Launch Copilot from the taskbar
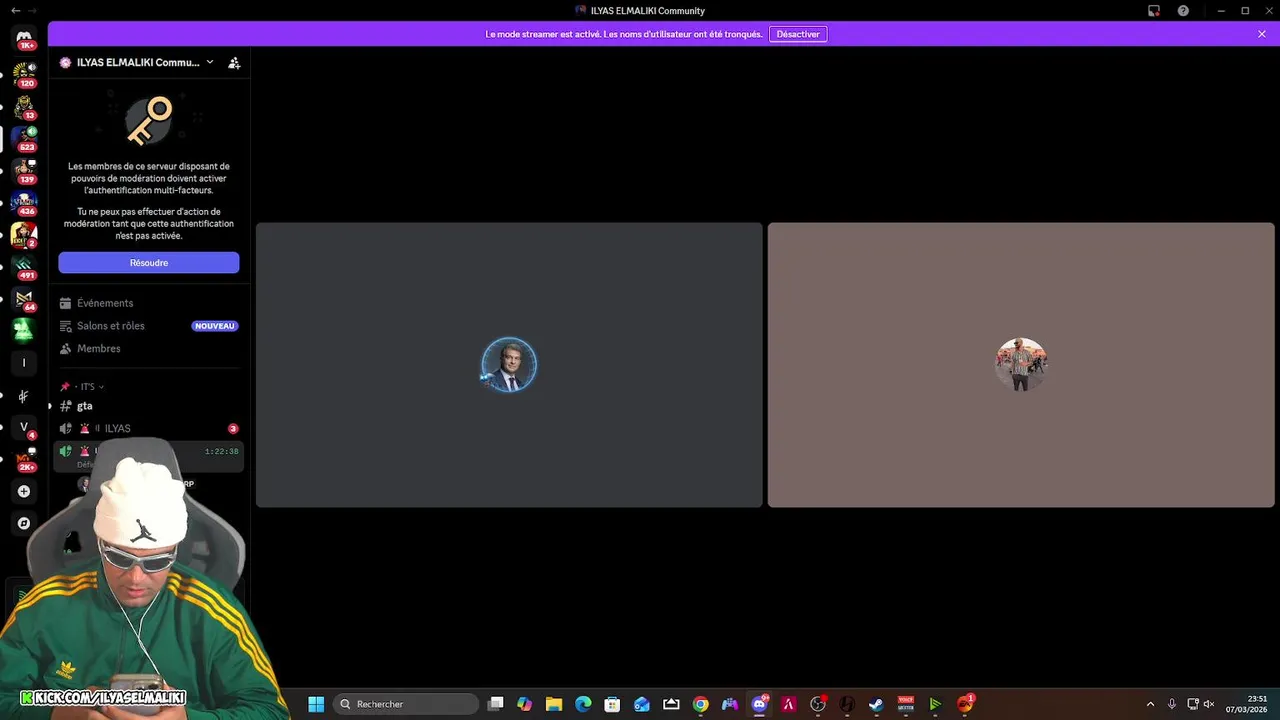The width and height of the screenshot is (1280, 720). [525, 704]
